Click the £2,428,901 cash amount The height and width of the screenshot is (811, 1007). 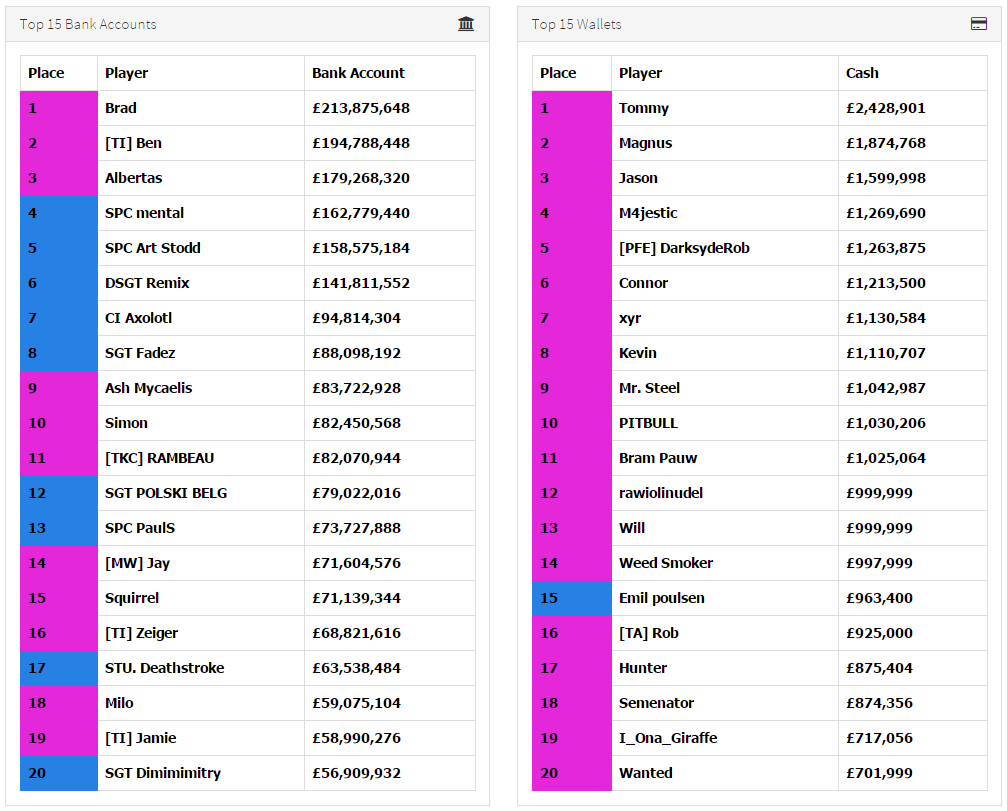(886, 108)
